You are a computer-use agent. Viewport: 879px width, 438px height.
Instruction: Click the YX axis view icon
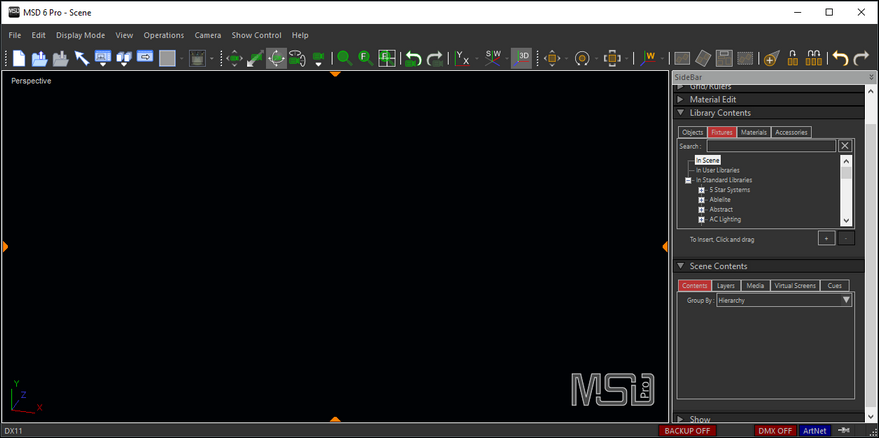point(463,59)
